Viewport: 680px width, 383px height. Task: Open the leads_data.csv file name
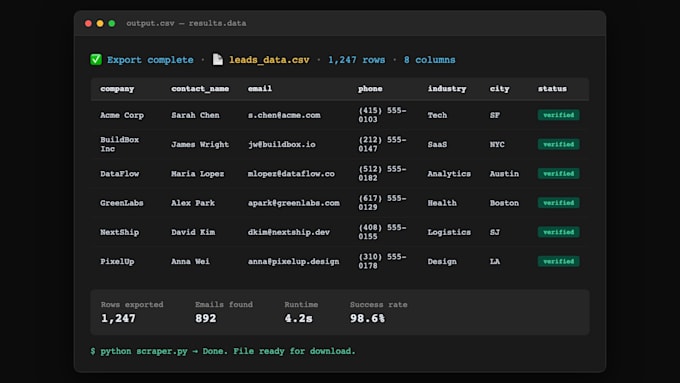pos(269,60)
